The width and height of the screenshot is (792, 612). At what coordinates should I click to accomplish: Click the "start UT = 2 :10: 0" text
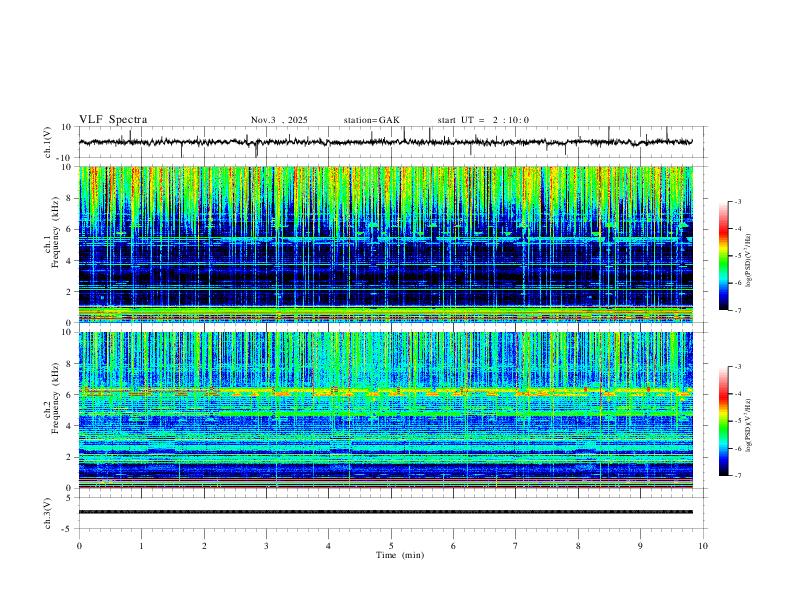(x=483, y=120)
